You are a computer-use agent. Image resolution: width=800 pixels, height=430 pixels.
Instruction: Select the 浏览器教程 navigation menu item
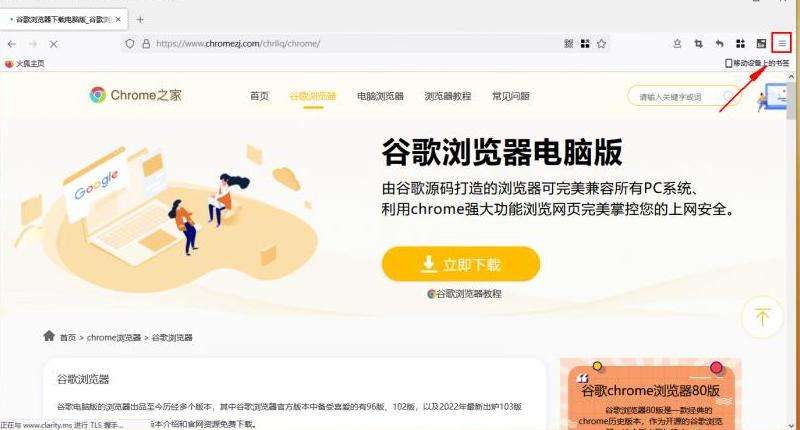tap(447, 96)
